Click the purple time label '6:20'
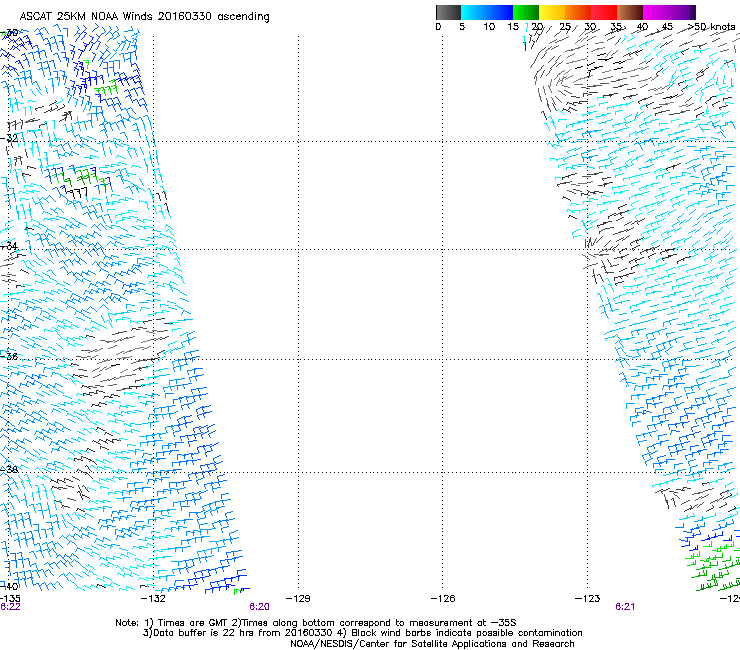Viewport: 740px width, 650px height. [x=259, y=607]
